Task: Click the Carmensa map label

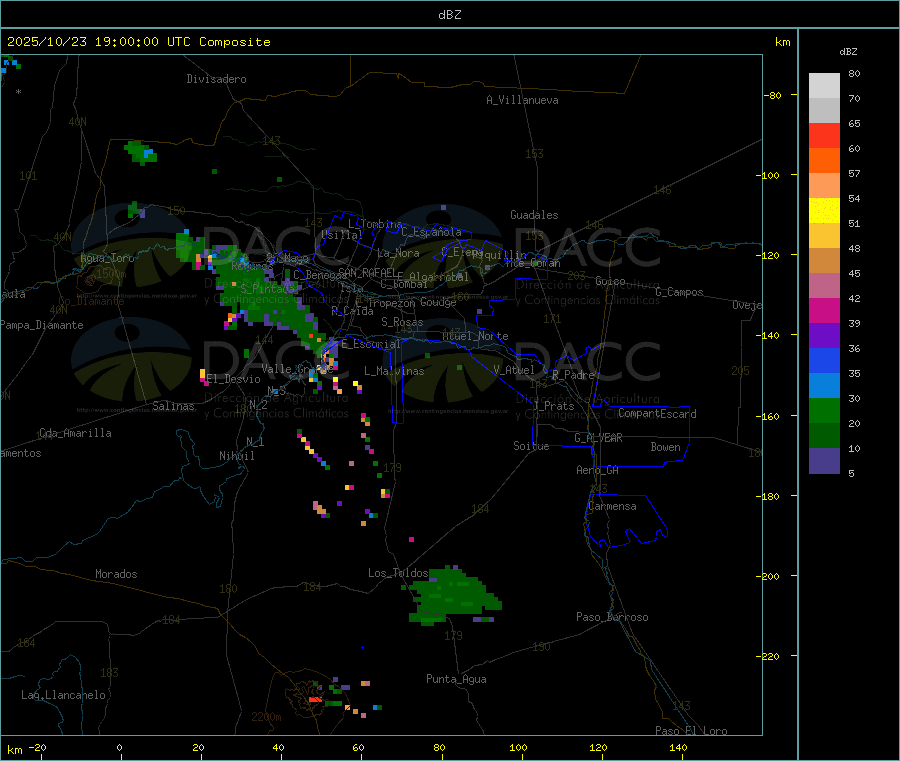Action: [x=612, y=506]
